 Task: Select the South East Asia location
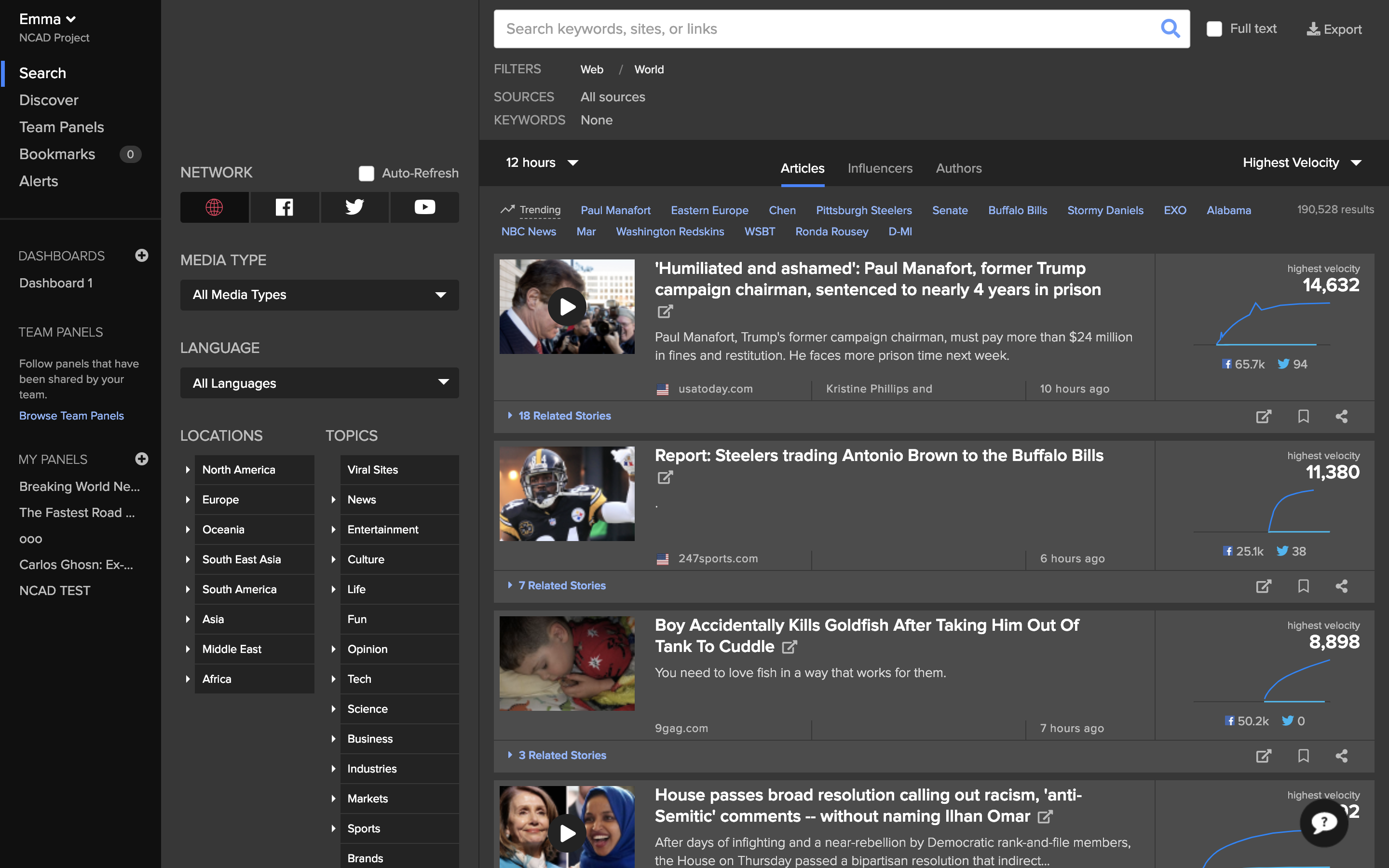pos(254,559)
